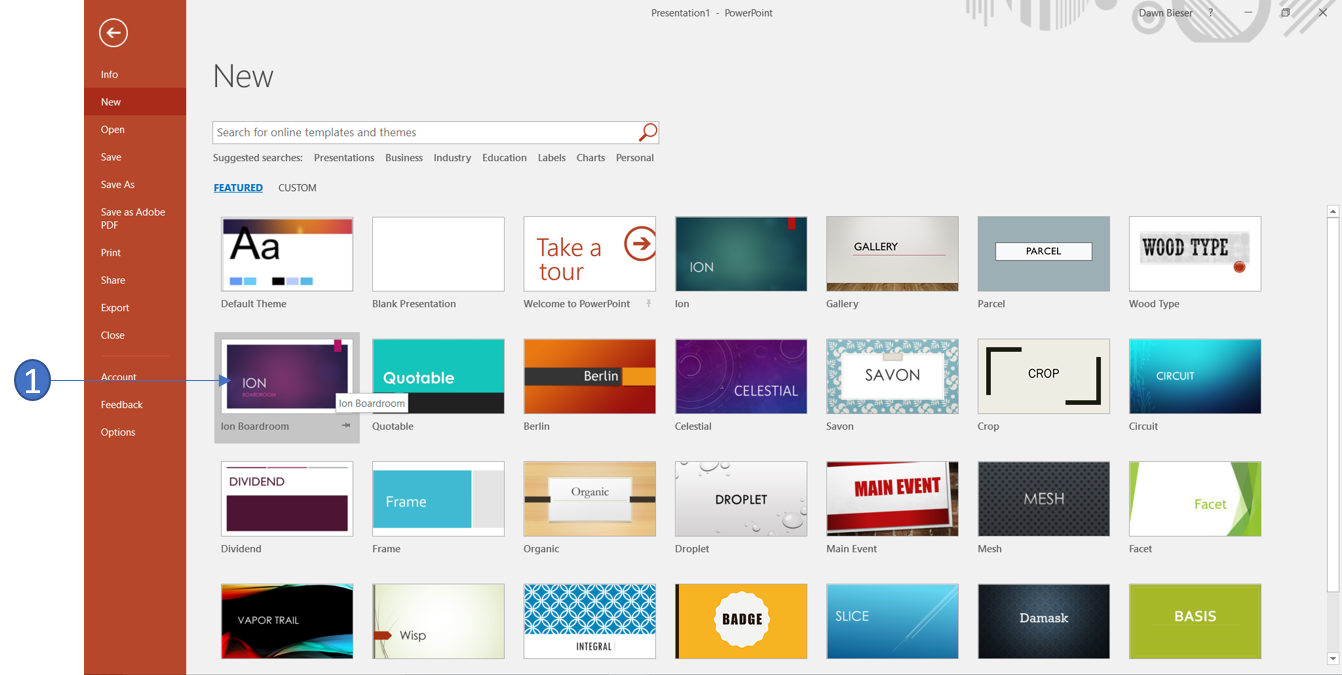This screenshot has height=675, width=1342.
Task: Select the Mesh theme thumbnail
Action: 1044,499
